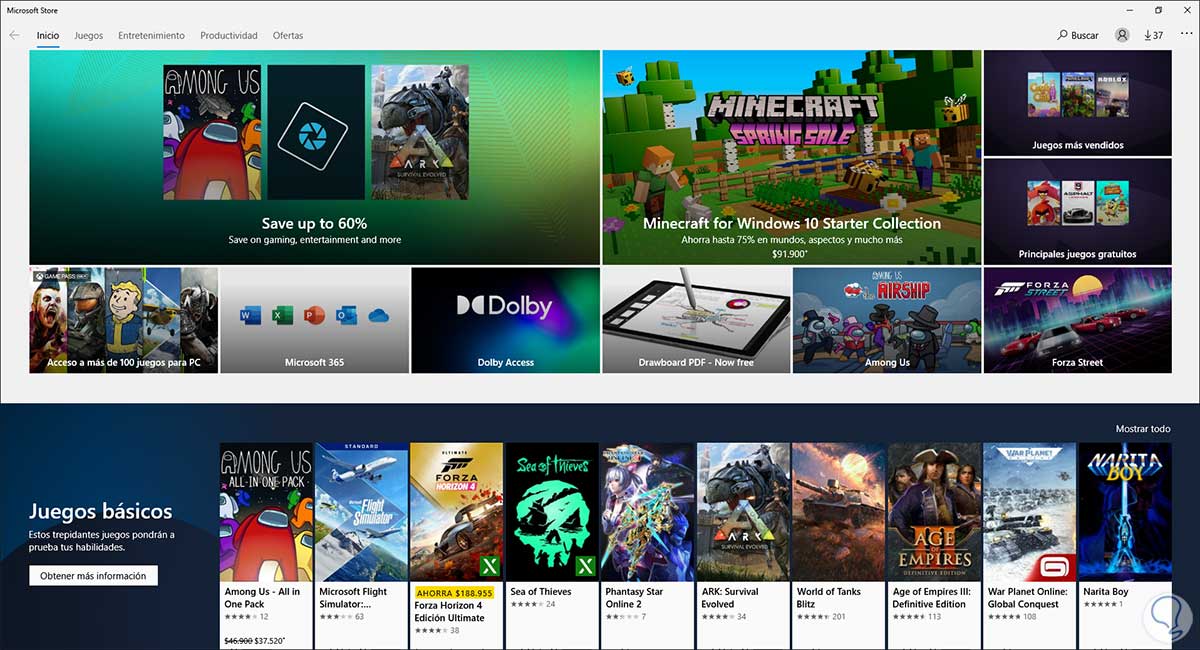Open the Dolby Access tile

click(505, 319)
